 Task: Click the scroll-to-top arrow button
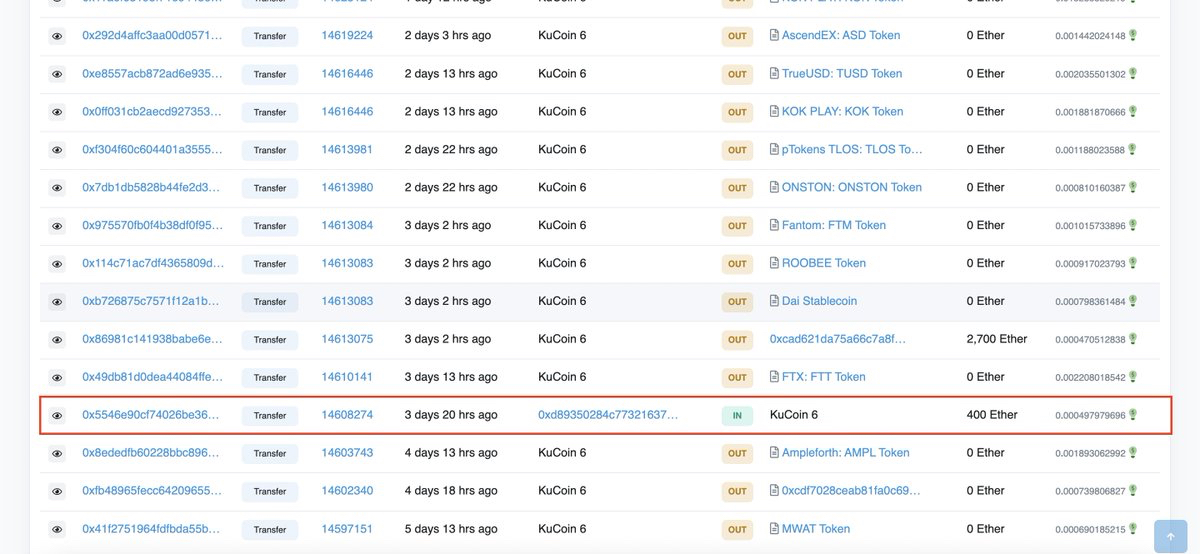(1171, 536)
